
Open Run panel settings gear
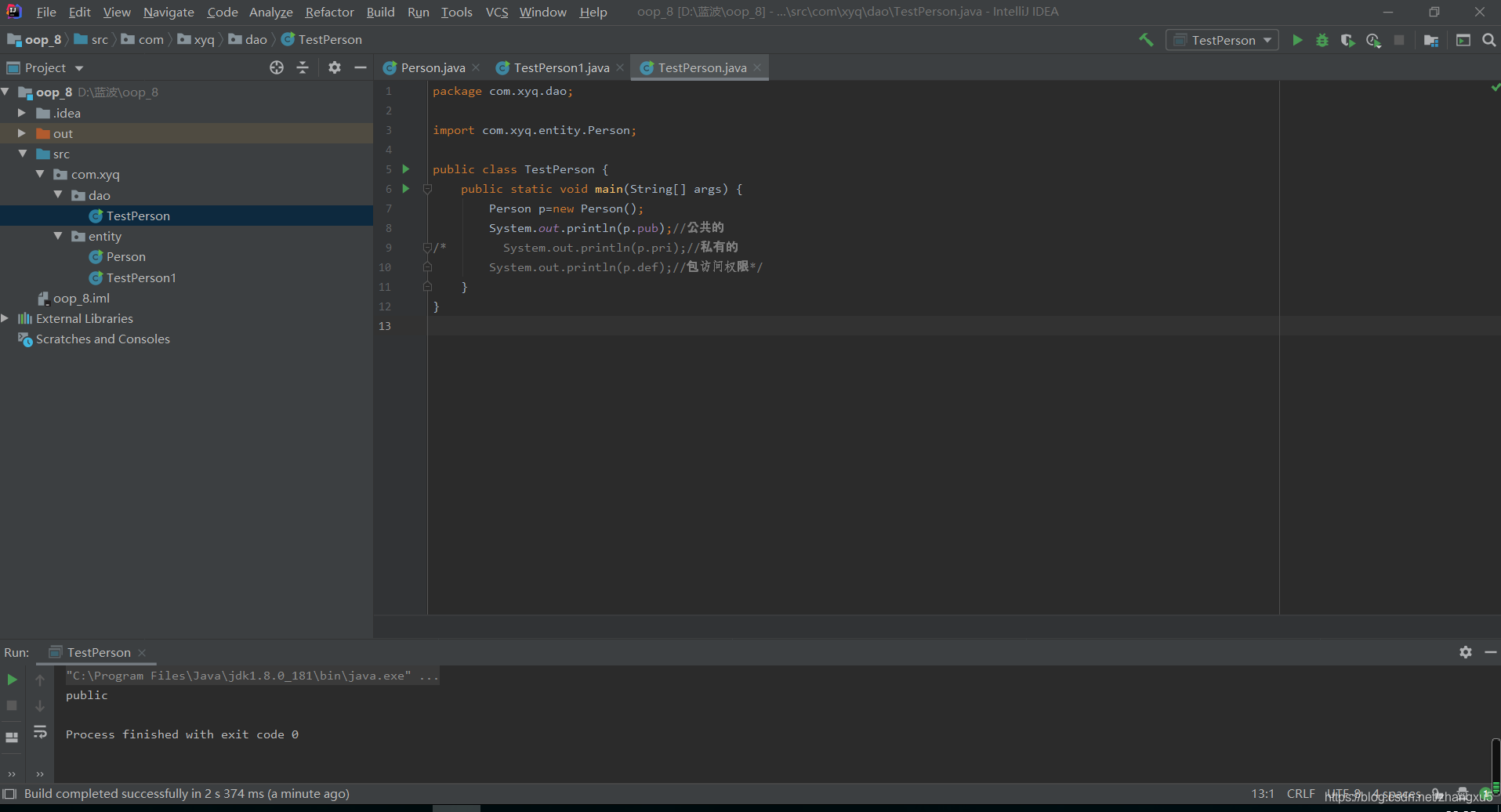[1466, 652]
